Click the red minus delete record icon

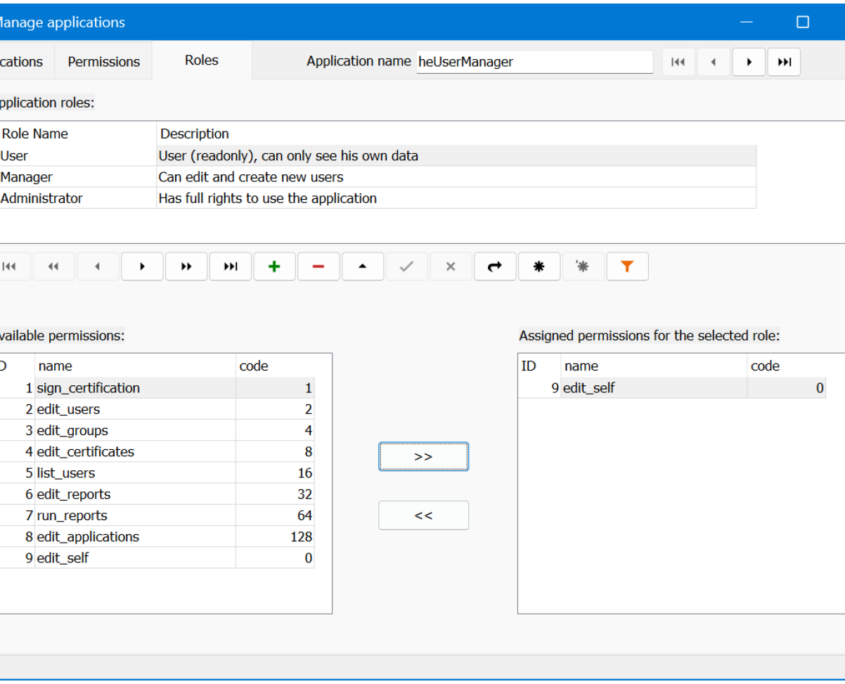tap(318, 266)
